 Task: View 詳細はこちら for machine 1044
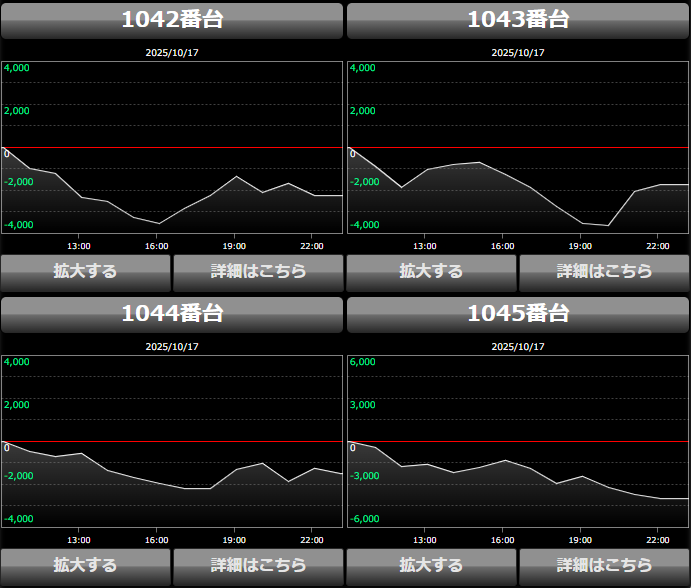pos(258,565)
